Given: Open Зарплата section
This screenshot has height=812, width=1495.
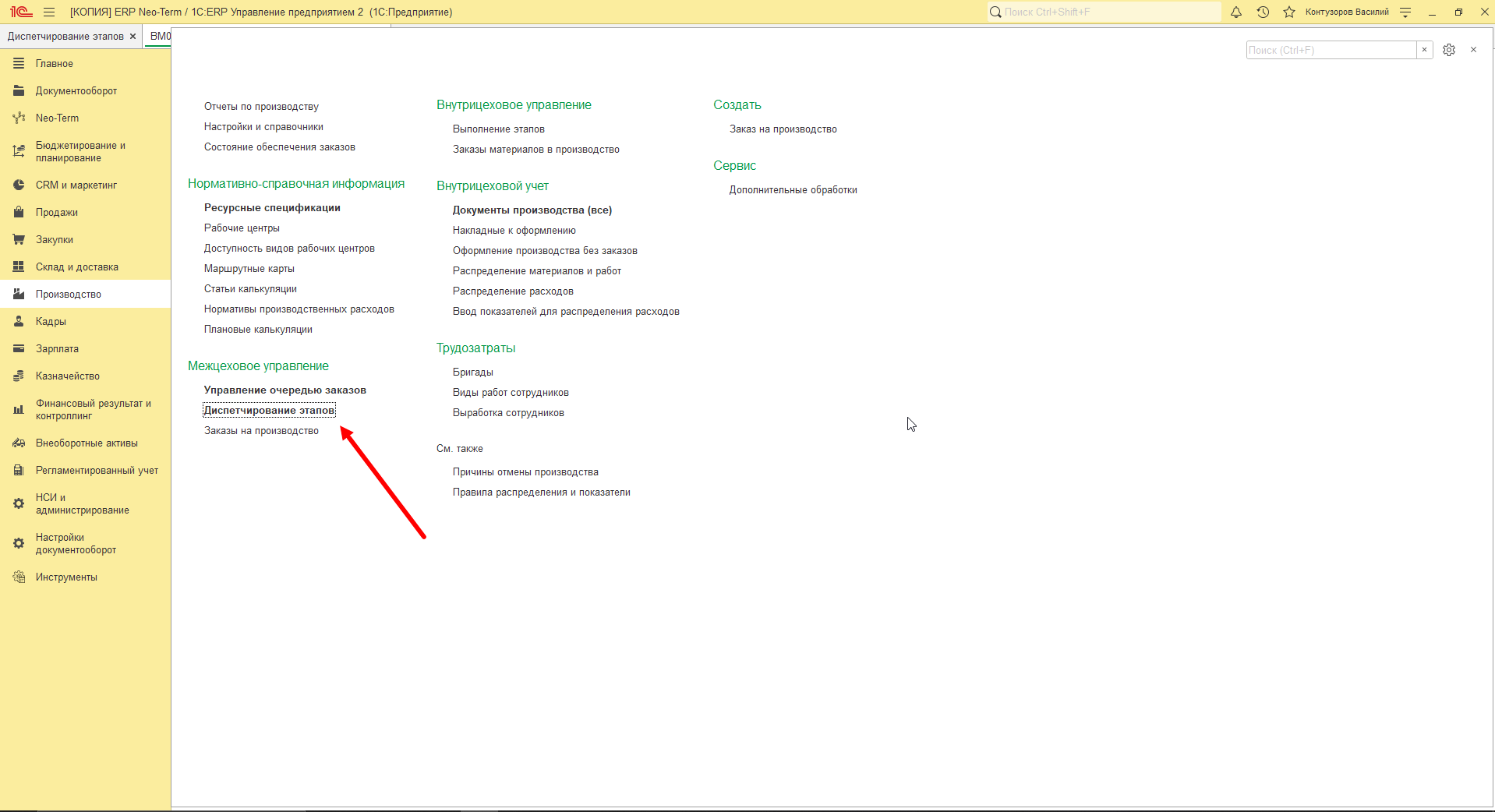Looking at the screenshot, I should click(x=85, y=349).
